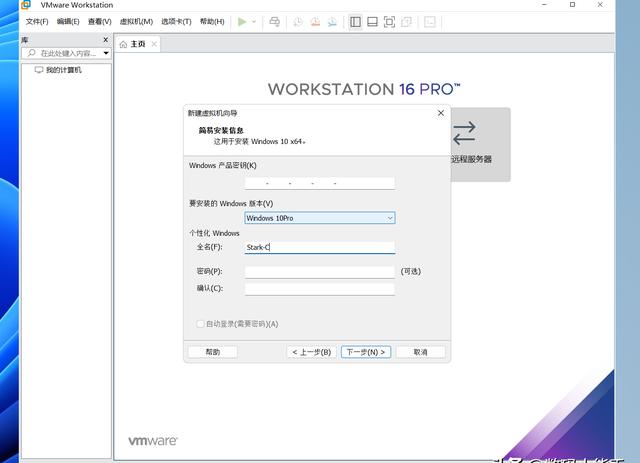The image size is (640, 463).
Task: Click the library search input field
Action: (68, 53)
